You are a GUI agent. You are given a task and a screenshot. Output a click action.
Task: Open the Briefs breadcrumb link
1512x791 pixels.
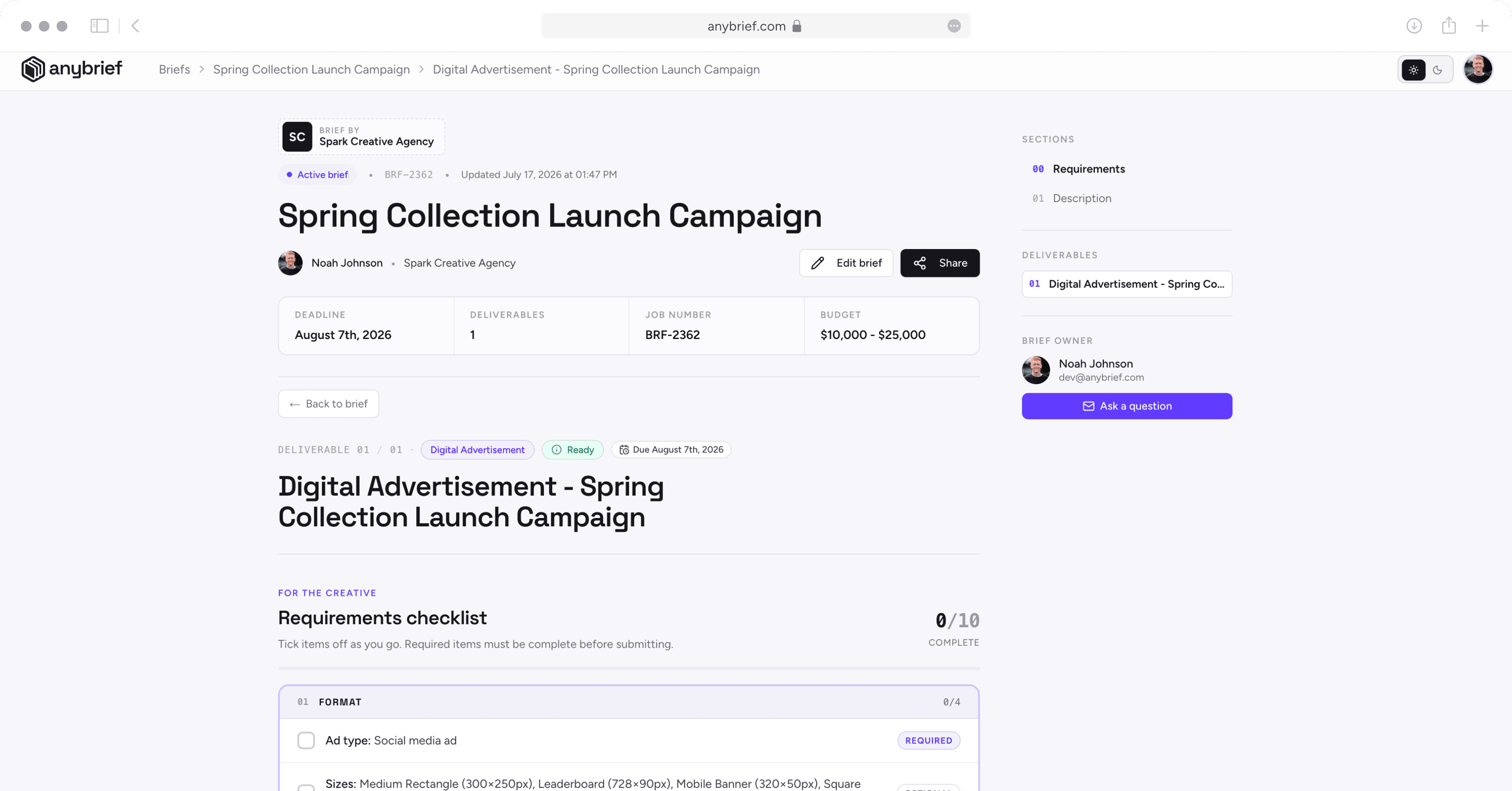174,69
